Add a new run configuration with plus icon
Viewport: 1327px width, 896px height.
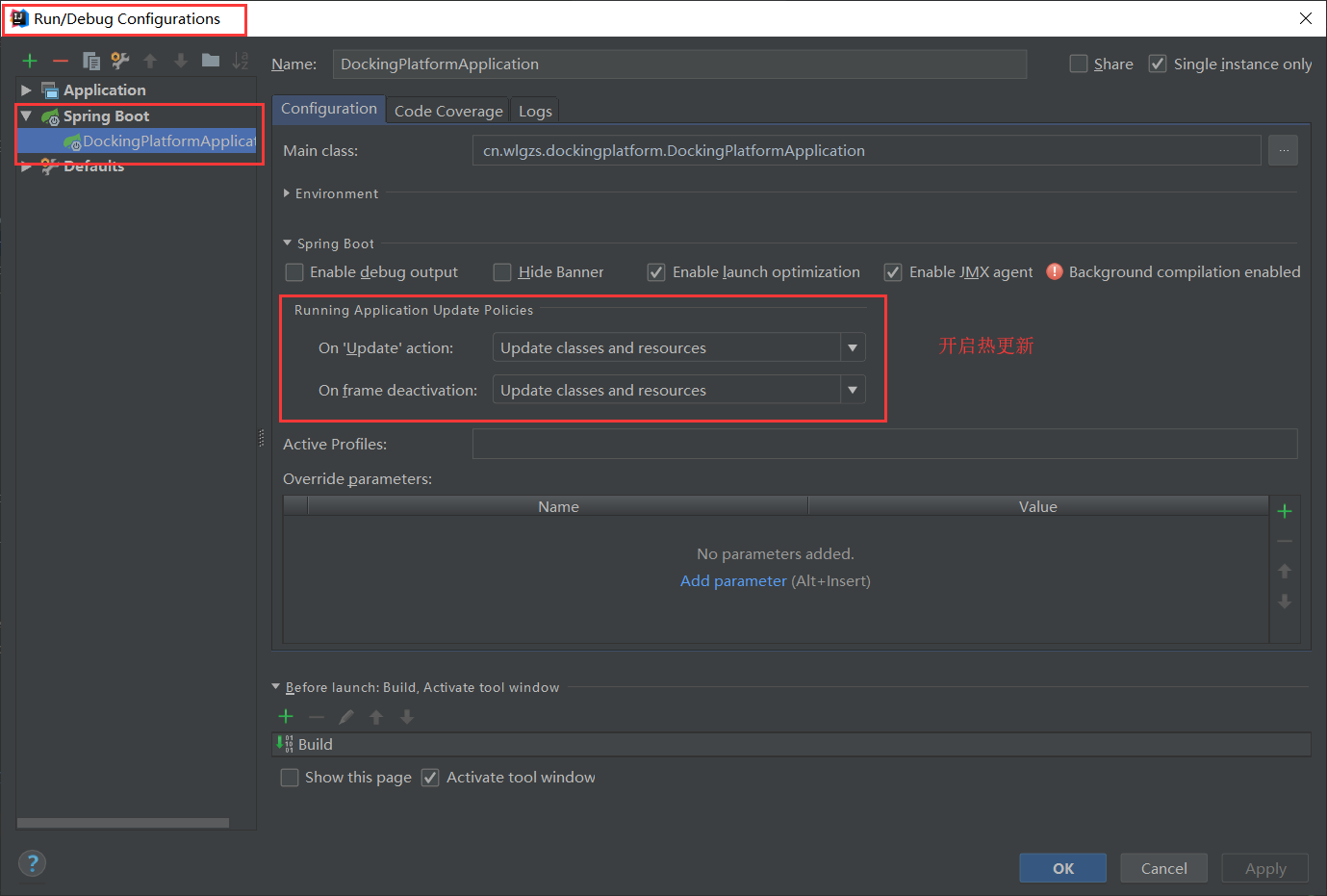point(30,61)
